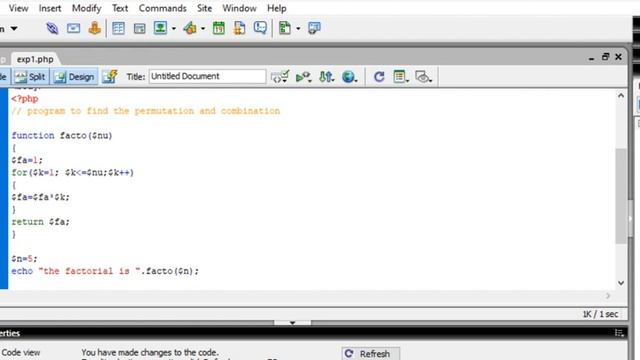This screenshot has width=640, height=360.
Task: Collapse the Properties panel via divider arrow
Action: [x=293, y=322]
